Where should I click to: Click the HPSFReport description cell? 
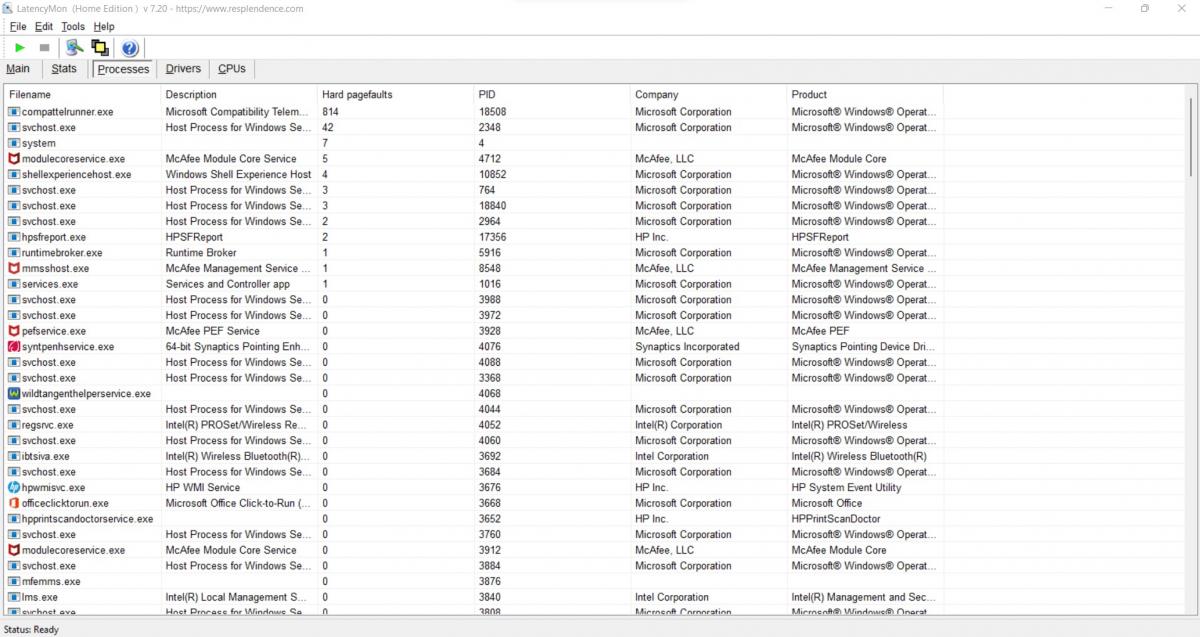pos(194,237)
